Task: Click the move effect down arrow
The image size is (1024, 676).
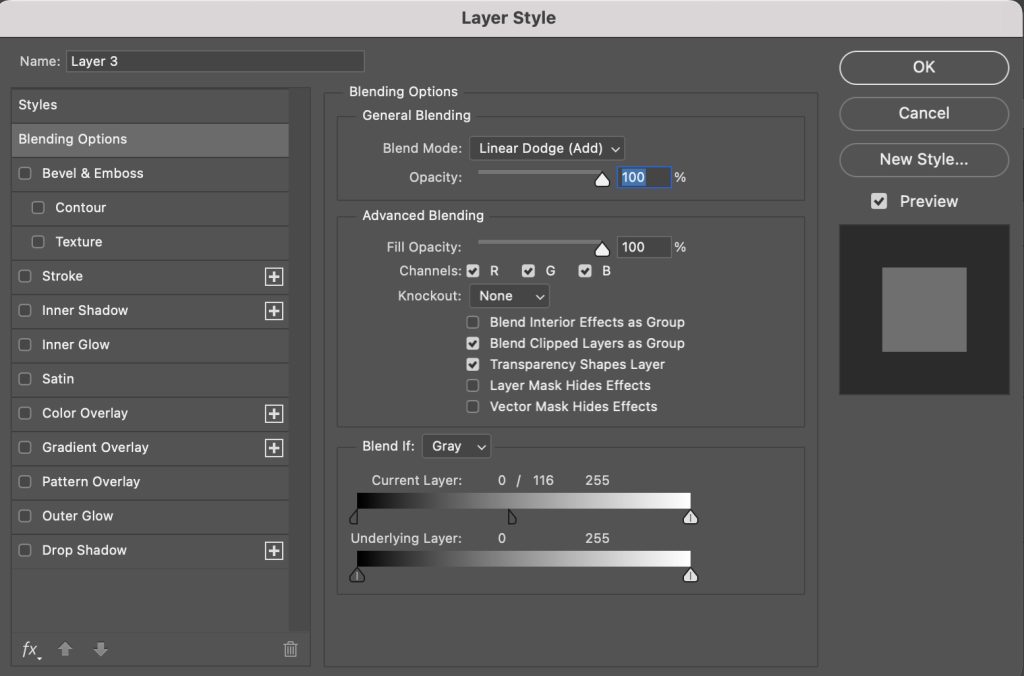Action: (x=100, y=650)
